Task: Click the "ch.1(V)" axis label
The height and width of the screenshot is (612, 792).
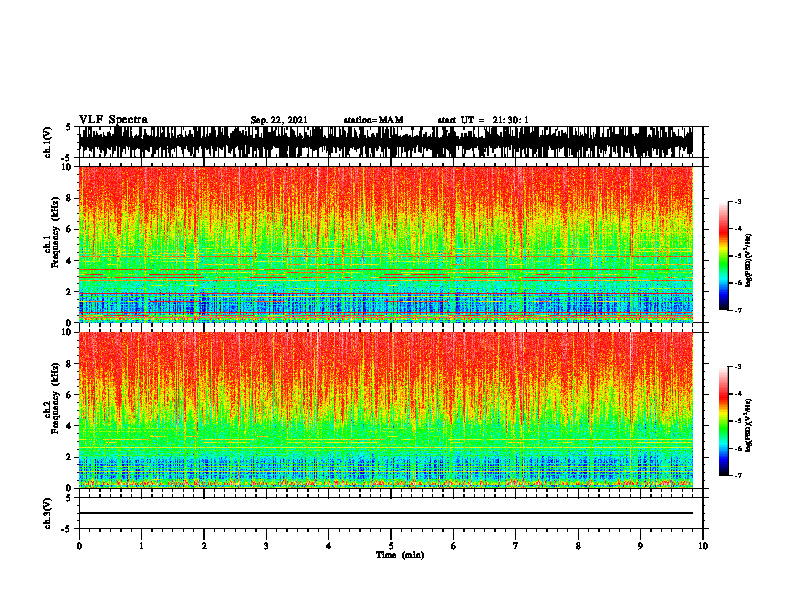Action: 48,142
